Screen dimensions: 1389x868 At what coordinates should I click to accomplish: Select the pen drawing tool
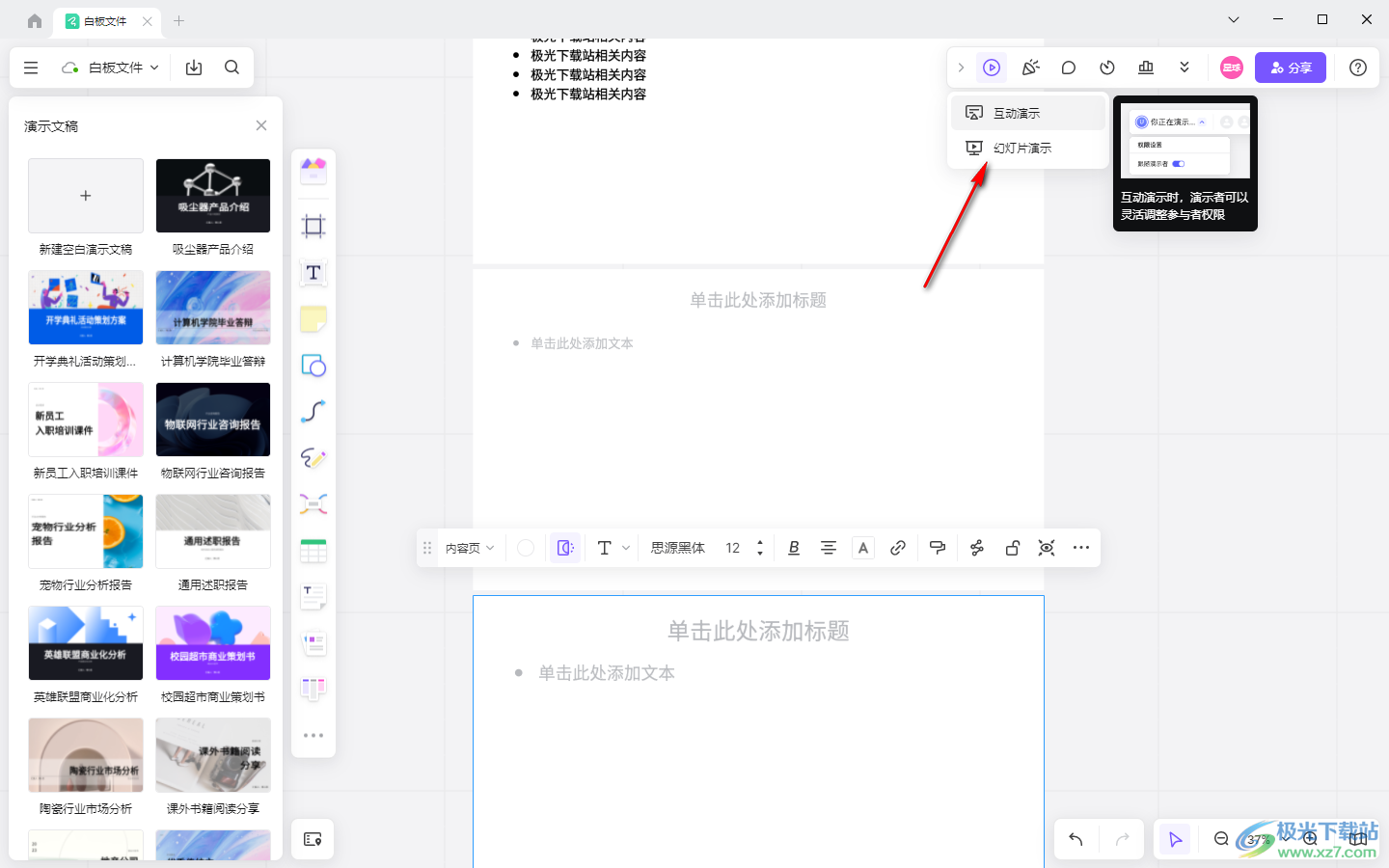313,458
